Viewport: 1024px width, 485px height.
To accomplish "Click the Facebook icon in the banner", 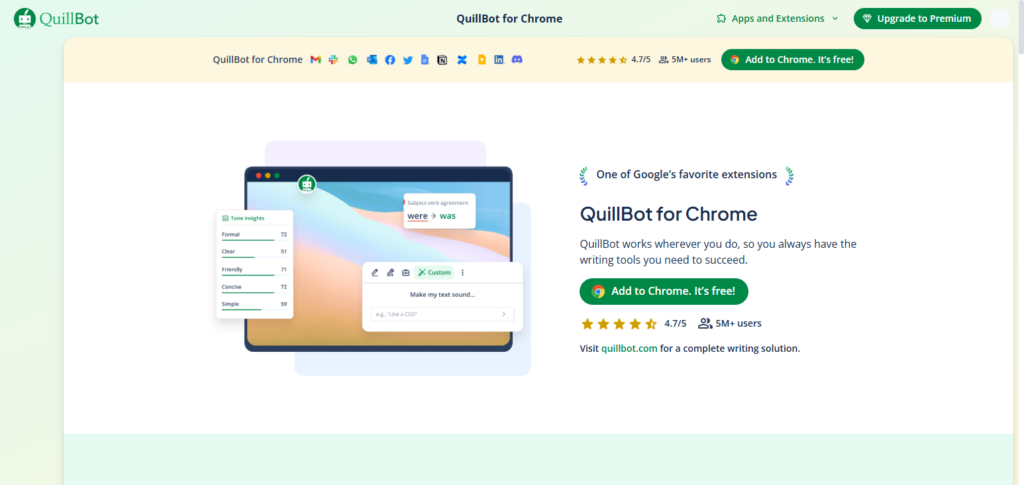I will coord(389,60).
